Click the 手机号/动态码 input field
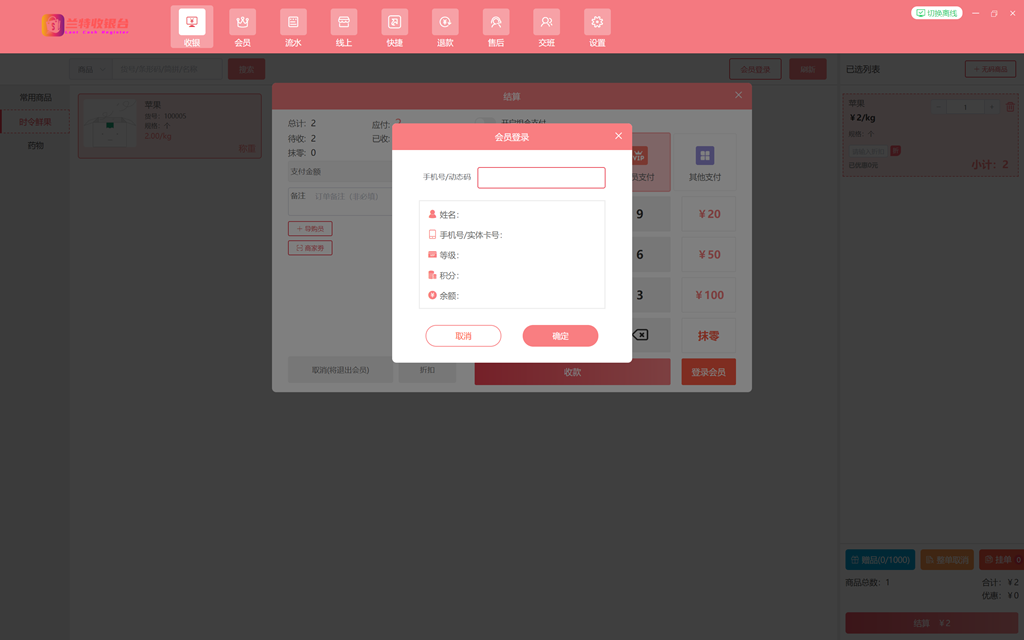This screenshot has height=640, width=1024. tap(541, 178)
